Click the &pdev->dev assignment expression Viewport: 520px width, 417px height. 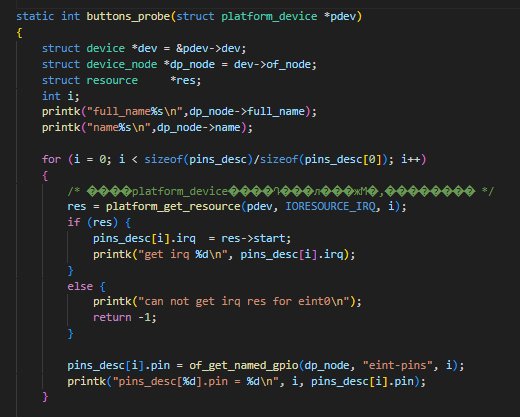(x=208, y=48)
